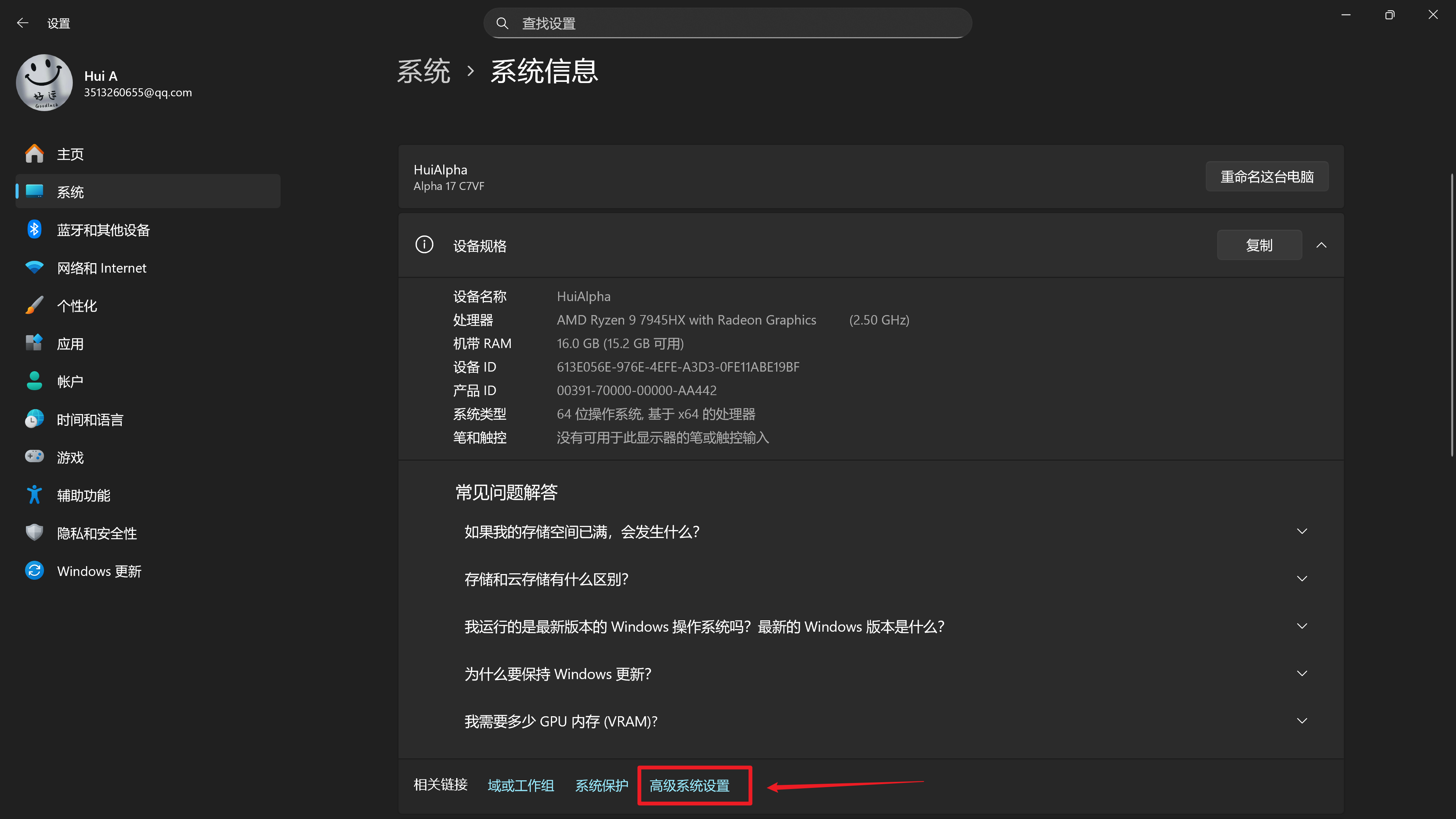1456x819 pixels.
Task: Click the email 3513260655@qq.com
Action: pyautogui.click(x=138, y=92)
